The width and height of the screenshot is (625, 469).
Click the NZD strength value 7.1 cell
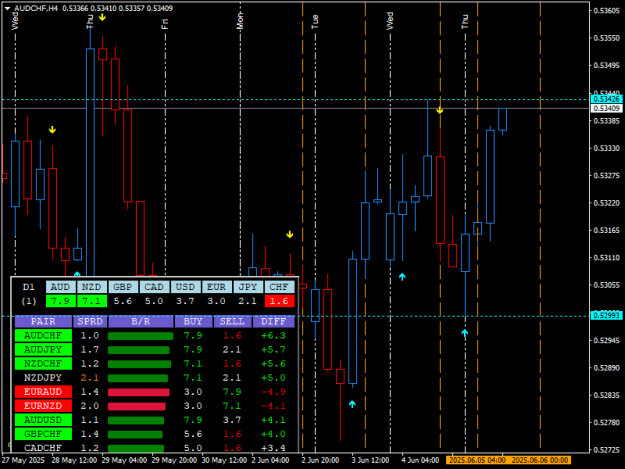[x=92, y=301]
